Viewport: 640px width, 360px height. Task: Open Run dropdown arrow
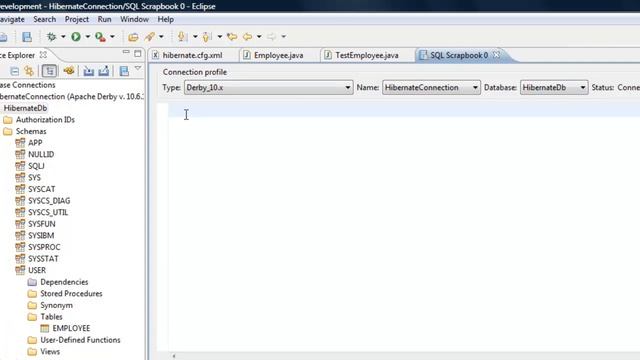pyautogui.click(x=87, y=37)
